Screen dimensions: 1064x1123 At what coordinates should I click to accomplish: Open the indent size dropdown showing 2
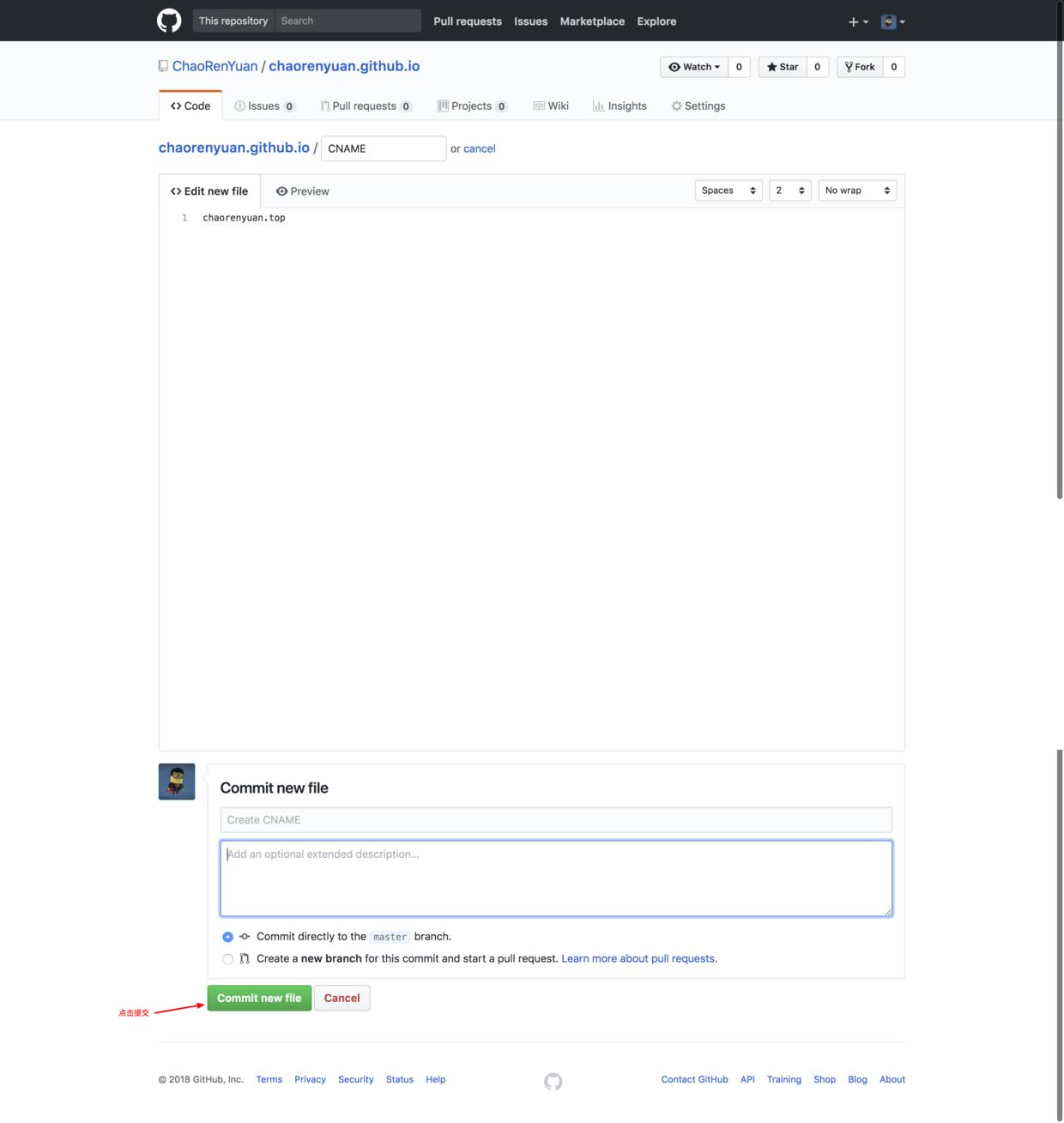click(x=788, y=190)
